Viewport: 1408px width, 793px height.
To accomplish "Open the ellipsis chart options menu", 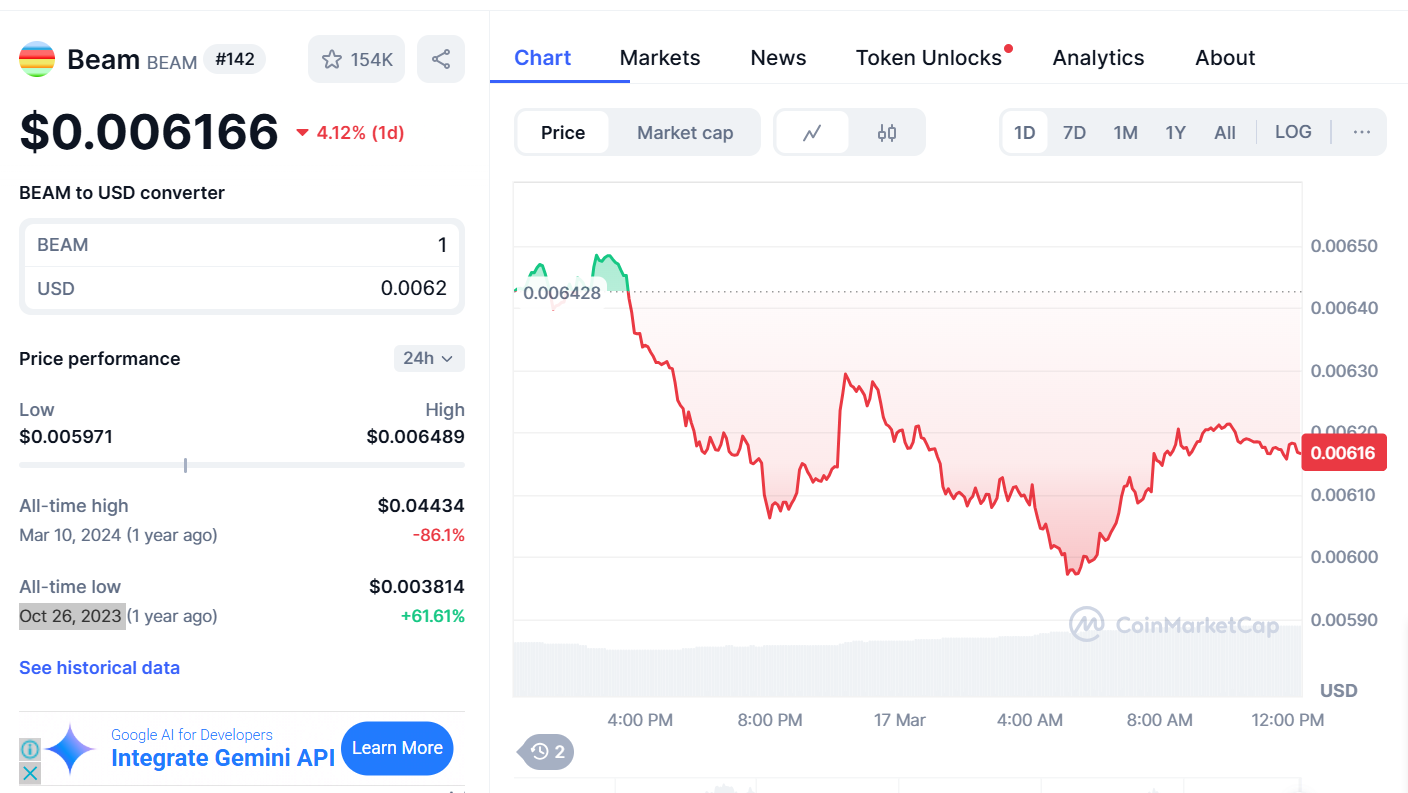I will tap(1361, 131).
